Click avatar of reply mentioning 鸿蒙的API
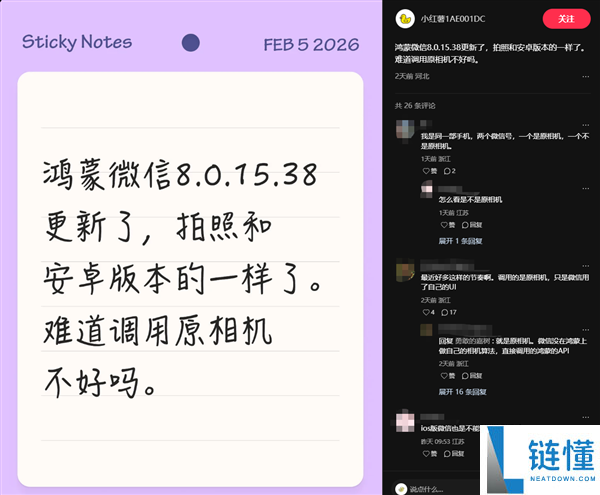Screen dimensions: 600x495 click(x=427, y=330)
